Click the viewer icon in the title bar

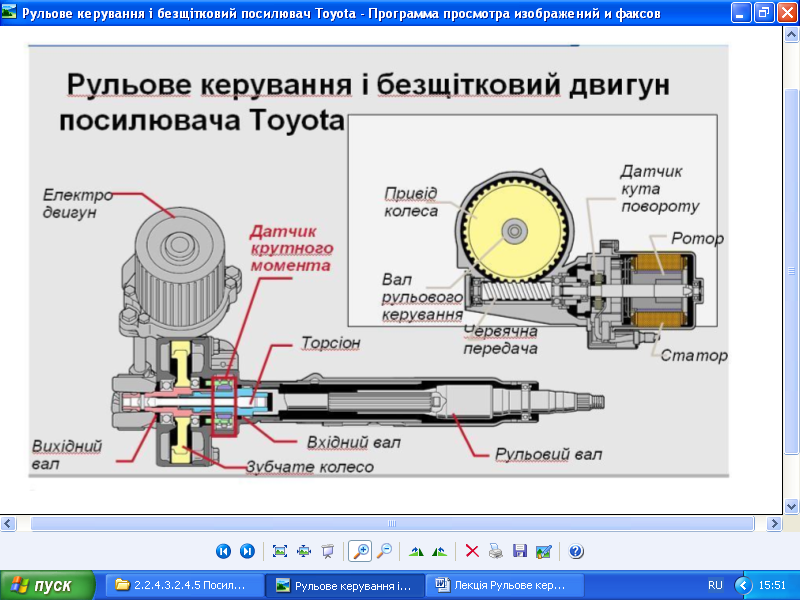[x=9, y=12]
